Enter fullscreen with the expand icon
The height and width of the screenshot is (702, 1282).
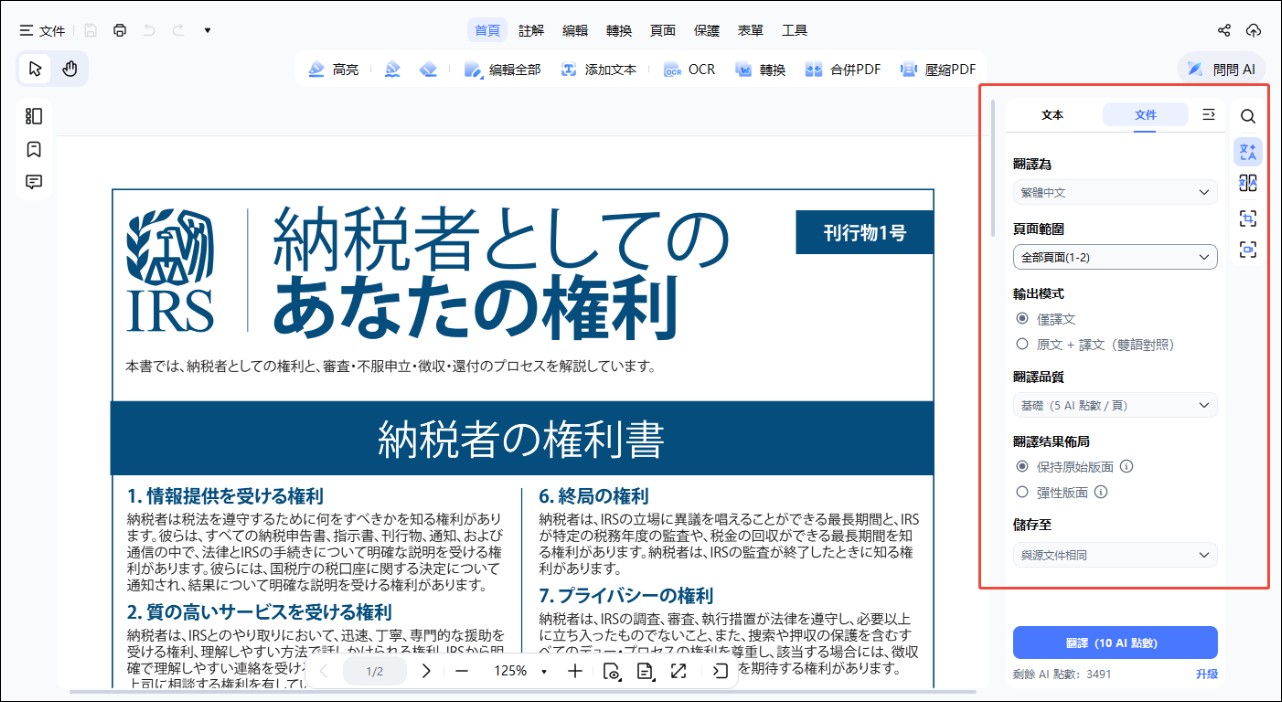click(x=678, y=671)
